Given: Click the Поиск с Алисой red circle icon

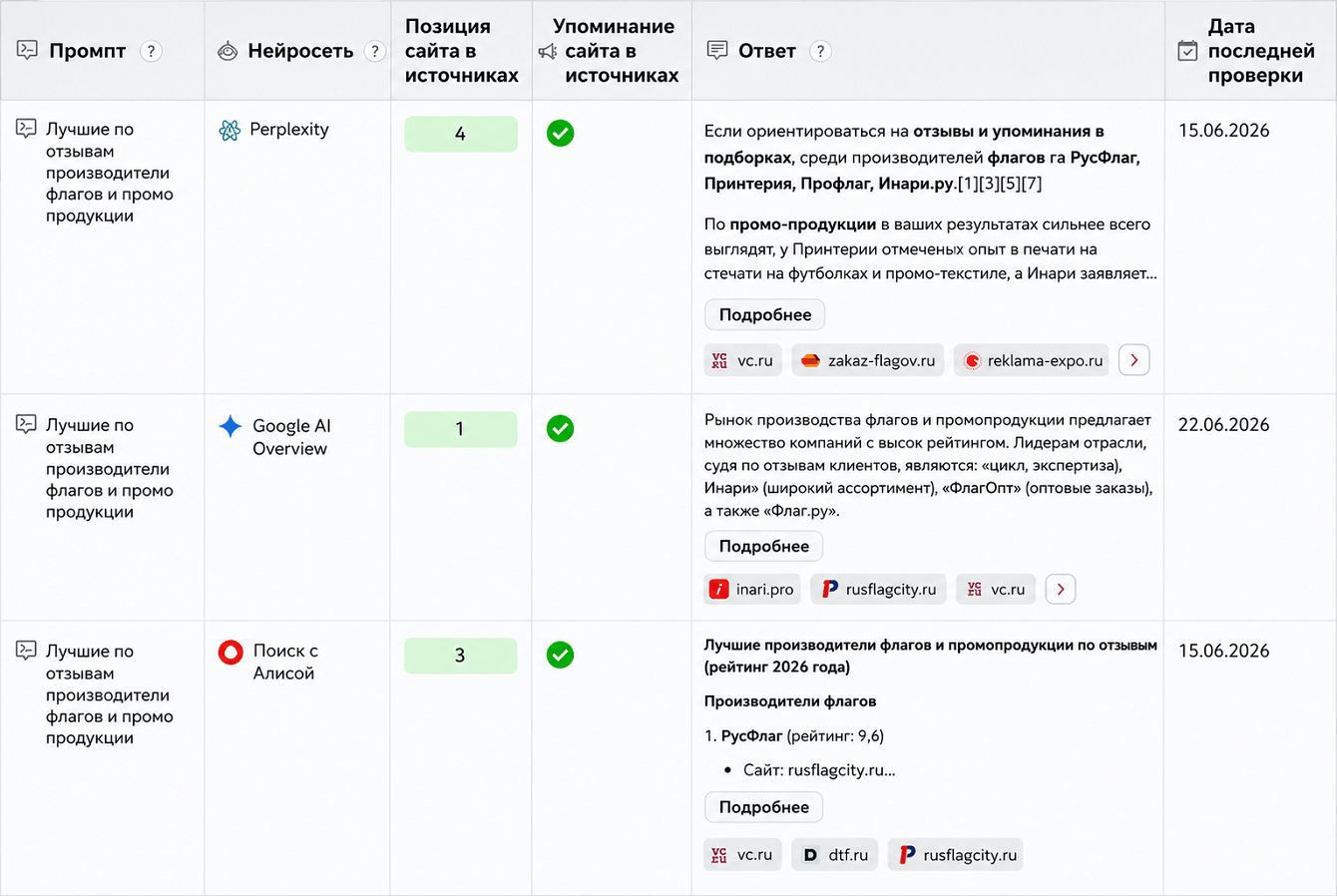Looking at the screenshot, I should point(230,653).
